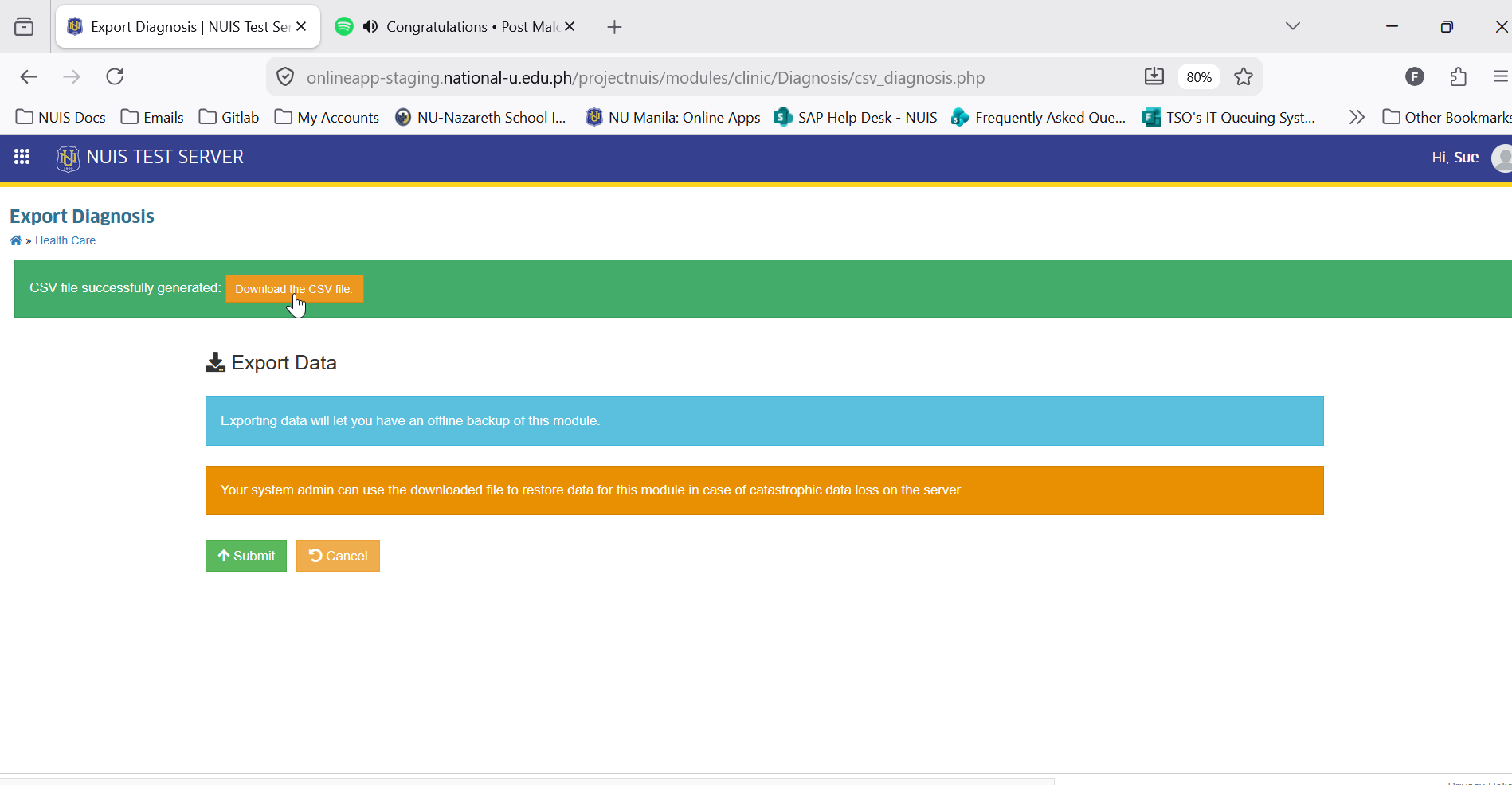
Task: Open My Accounts bookmark folder
Action: point(327,117)
